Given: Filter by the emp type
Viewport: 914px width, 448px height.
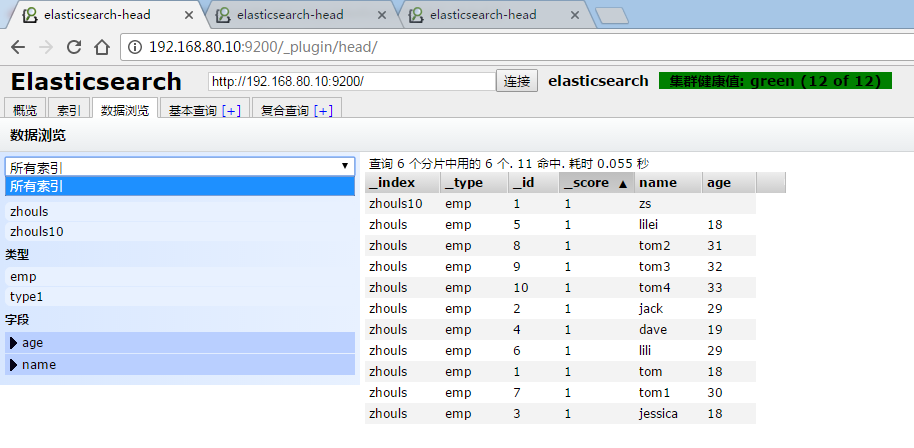Looking at the screenshot, I should tap(180, 276).
